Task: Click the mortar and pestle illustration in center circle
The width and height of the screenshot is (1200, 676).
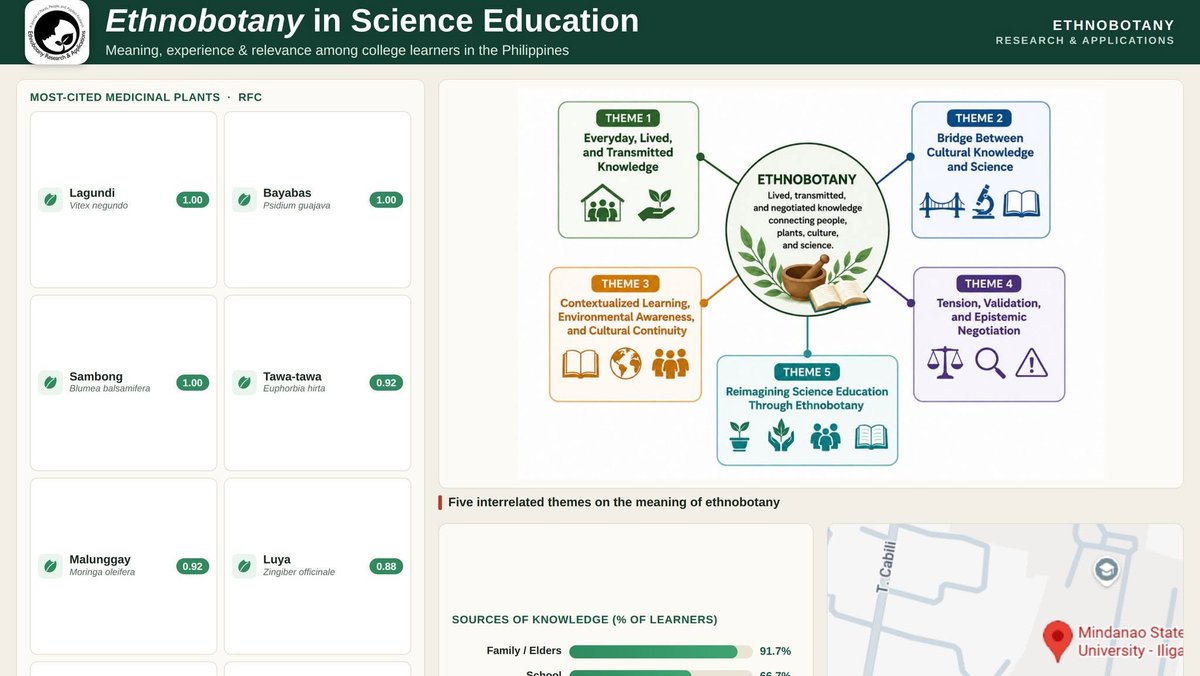Action: (x=806, y=277)
